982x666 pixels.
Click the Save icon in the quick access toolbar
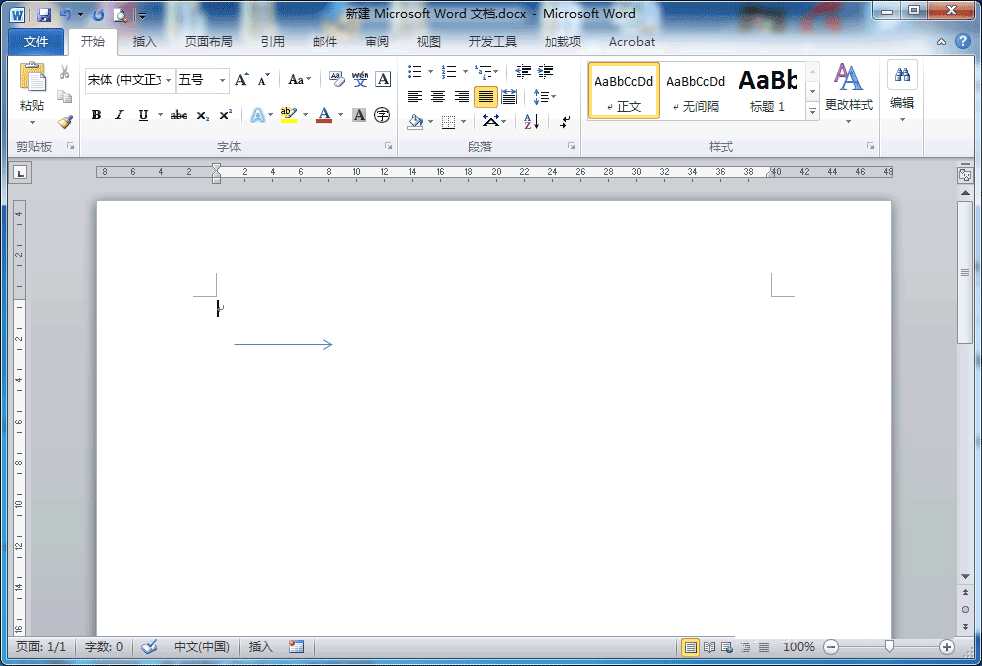(44, 15)
